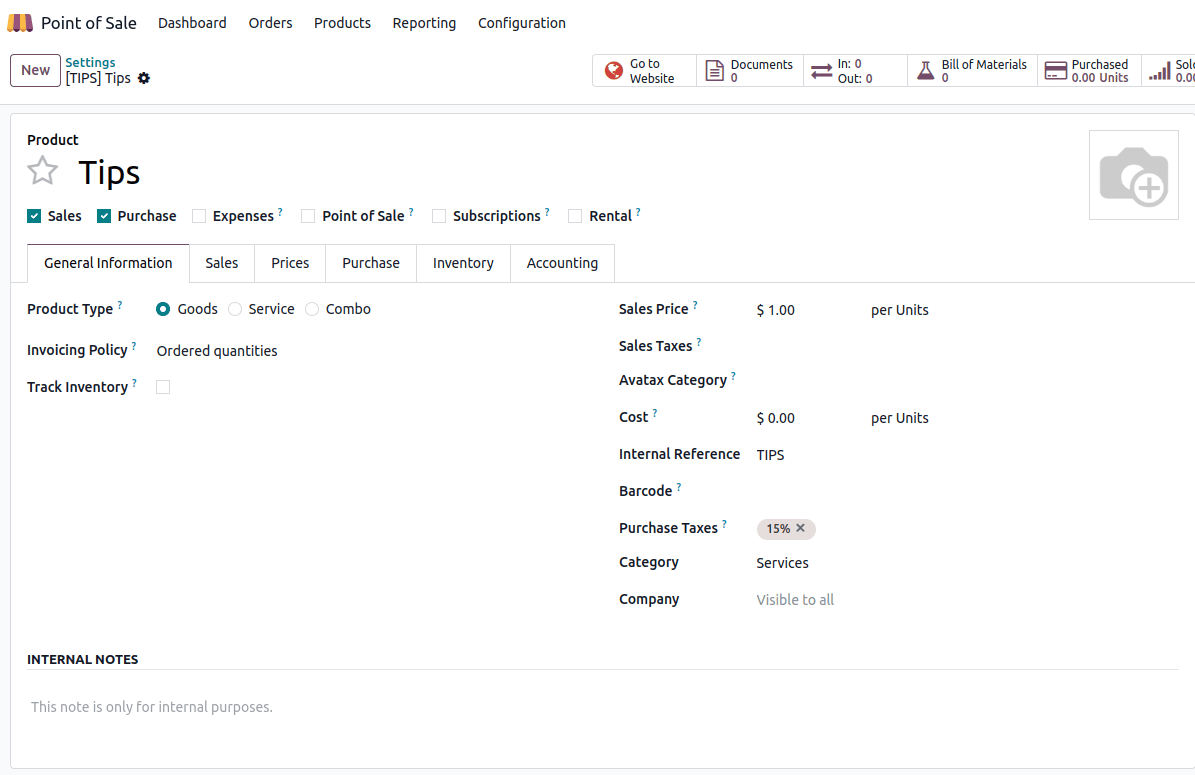The image size is (1195, 775).
Task: Click the Sales Price help question mark
Action: pyautogui.click(x=695, y=305)
